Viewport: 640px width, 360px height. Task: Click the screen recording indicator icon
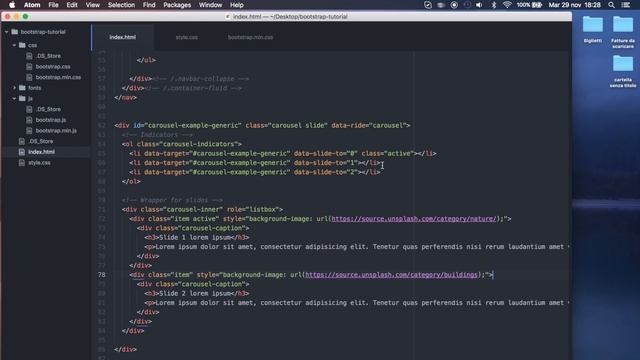coord(454,5)
